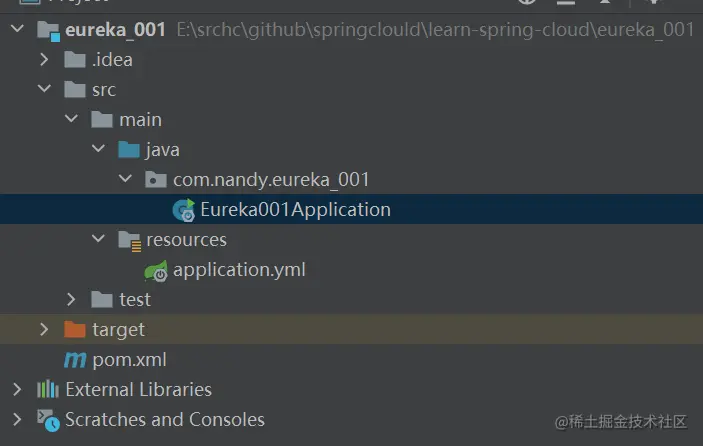Select the .idea label

112,60
